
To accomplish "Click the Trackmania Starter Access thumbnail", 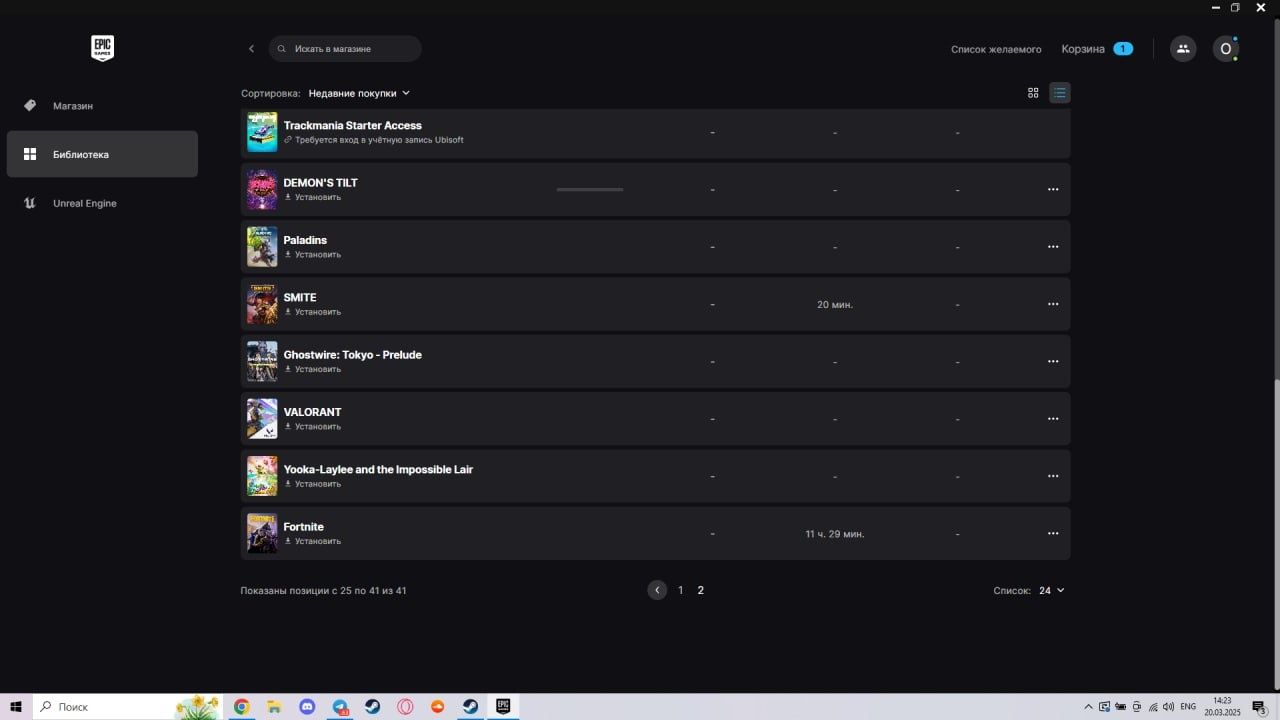I will (x=262, y=132).
